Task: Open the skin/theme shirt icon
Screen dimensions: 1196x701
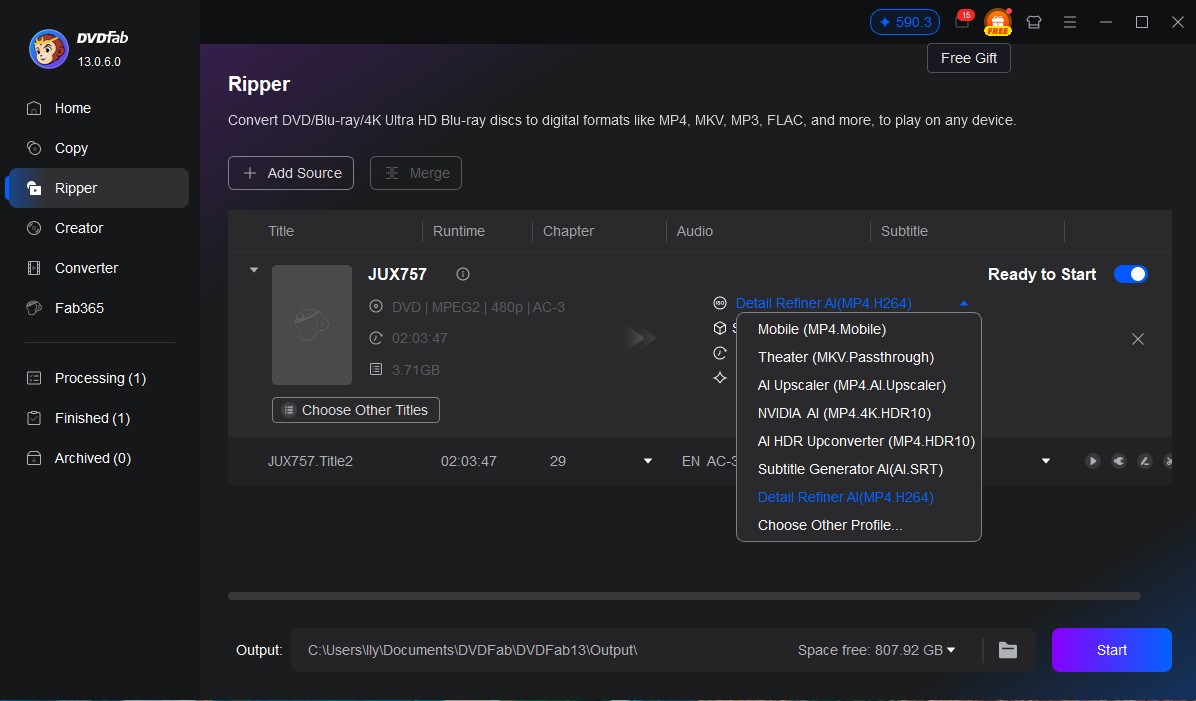Action: (x=1034, y=22)
